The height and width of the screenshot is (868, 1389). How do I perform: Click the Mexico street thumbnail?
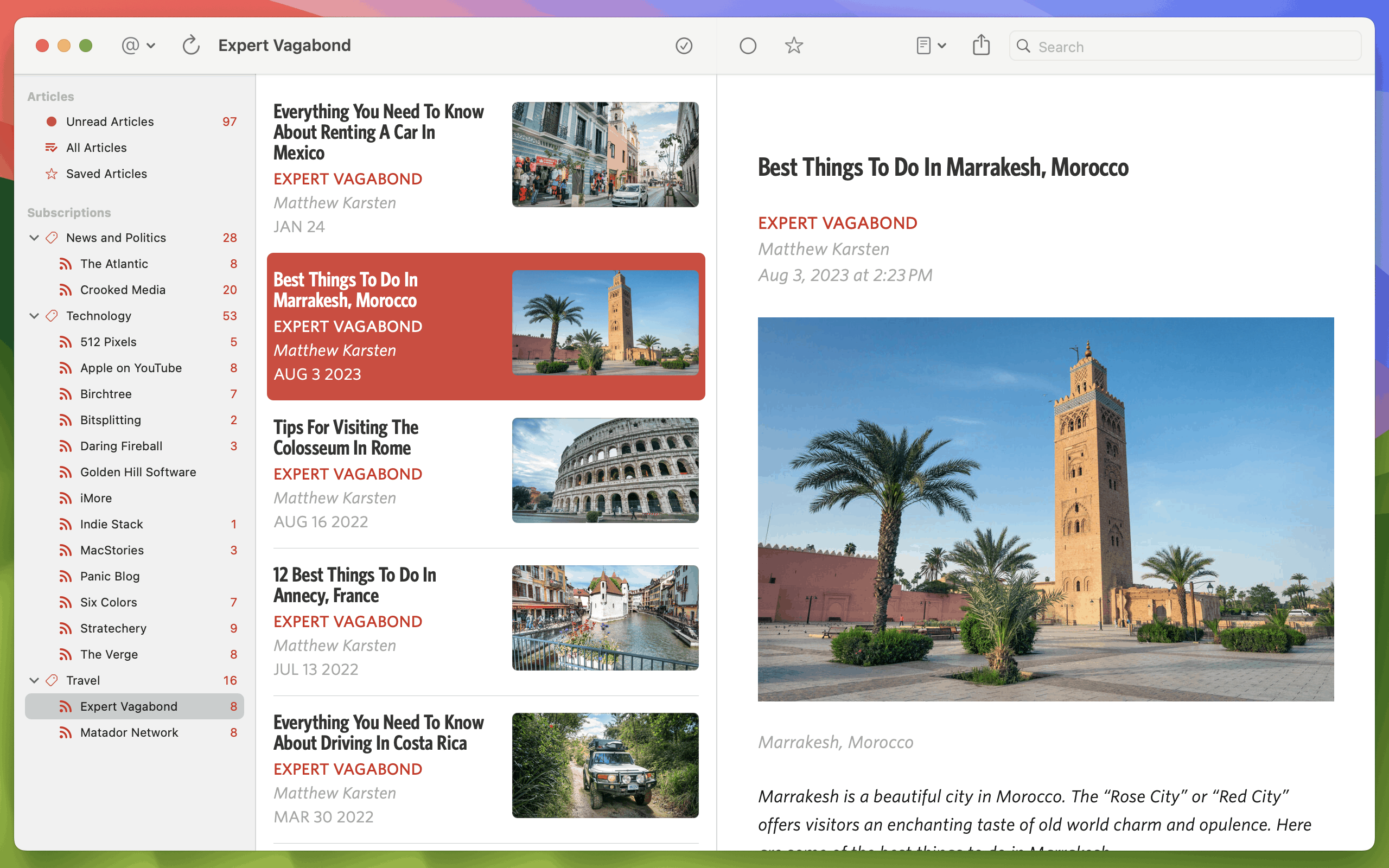(605, 155)
